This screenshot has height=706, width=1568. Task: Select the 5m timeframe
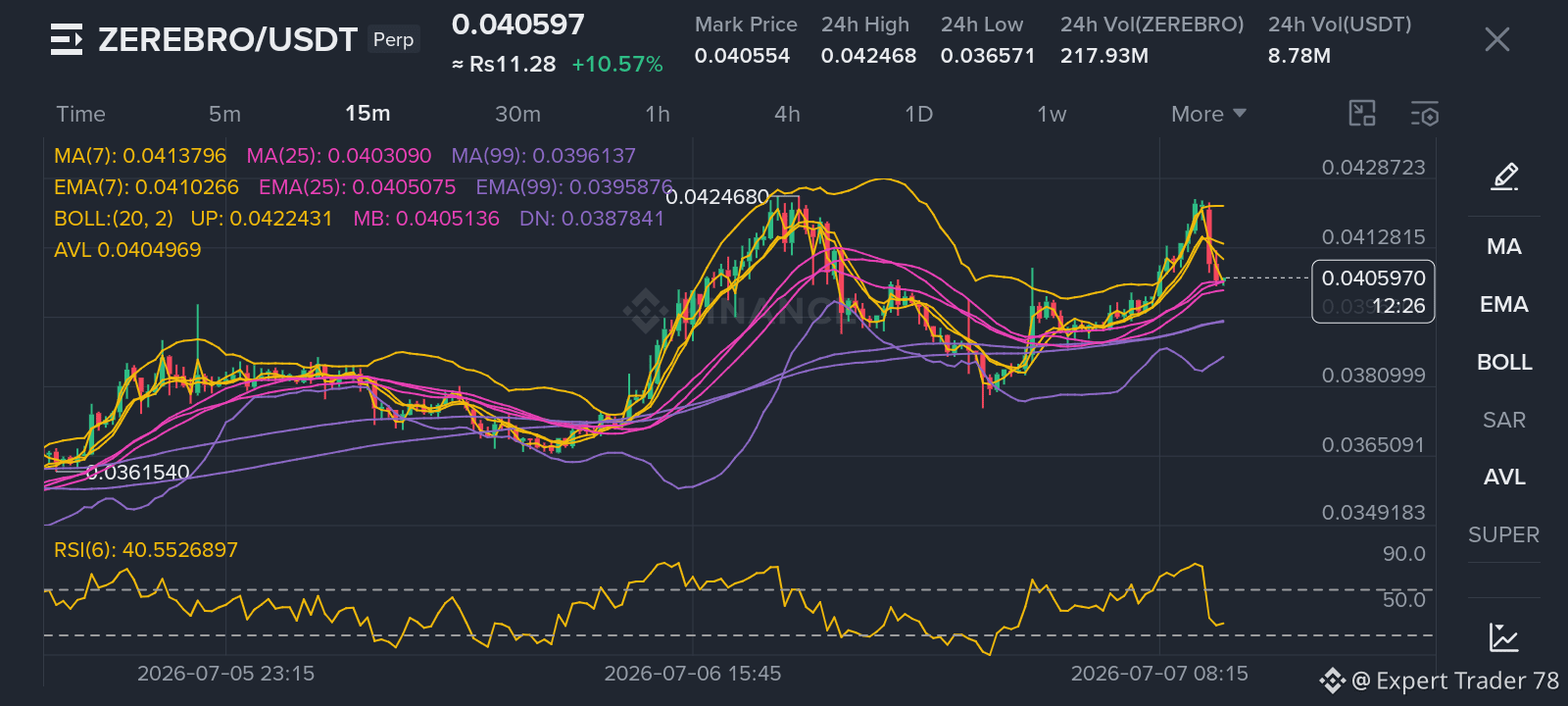pos(224,114)
